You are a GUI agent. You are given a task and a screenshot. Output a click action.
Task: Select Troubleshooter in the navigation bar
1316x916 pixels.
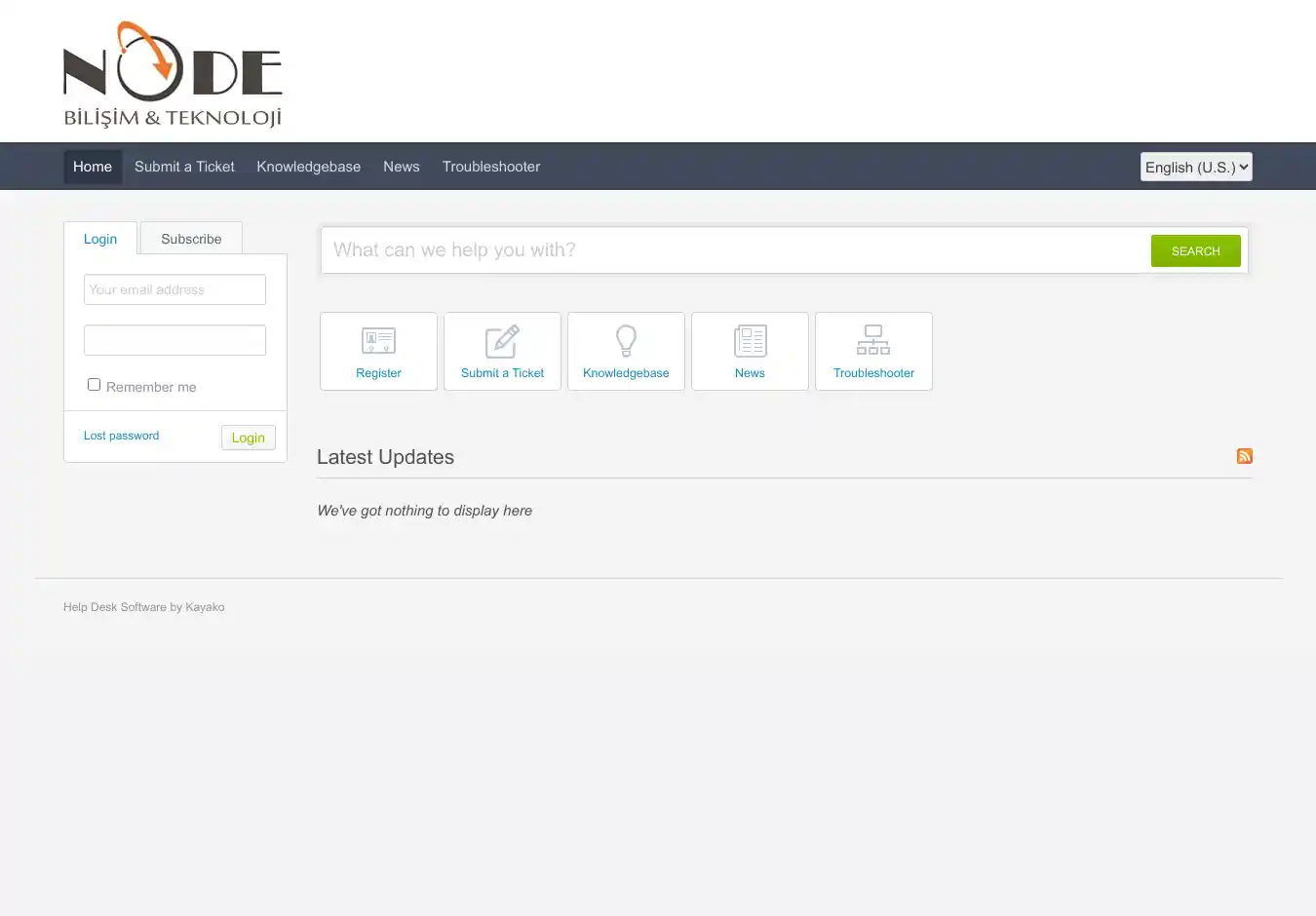click(x=491, y=167)
